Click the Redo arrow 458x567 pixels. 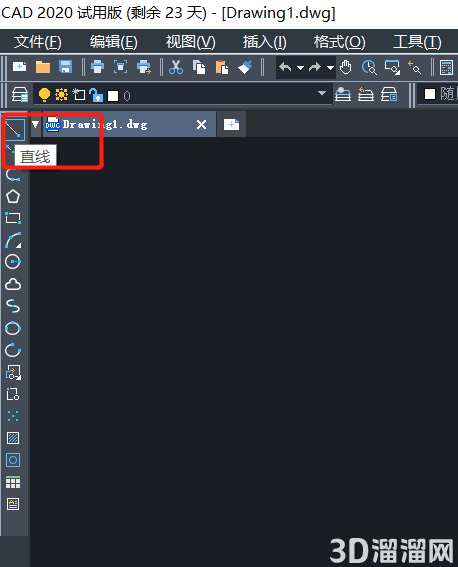point(315,67)
